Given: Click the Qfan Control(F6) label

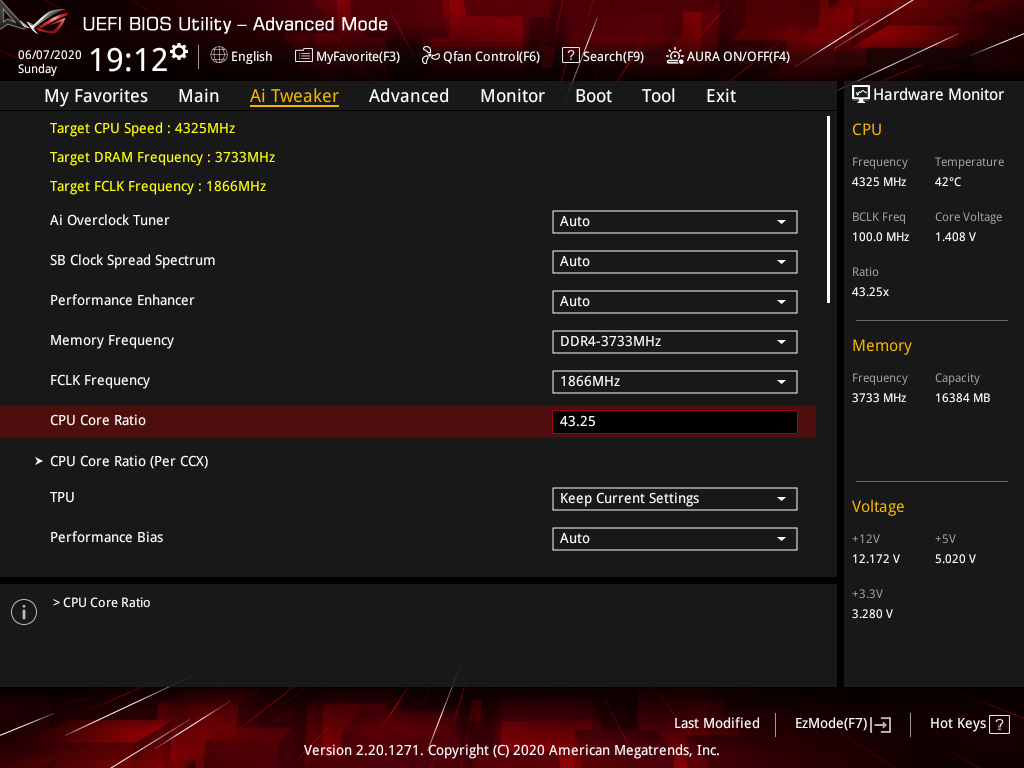Looking at the screenshot, I should (491, 57).
